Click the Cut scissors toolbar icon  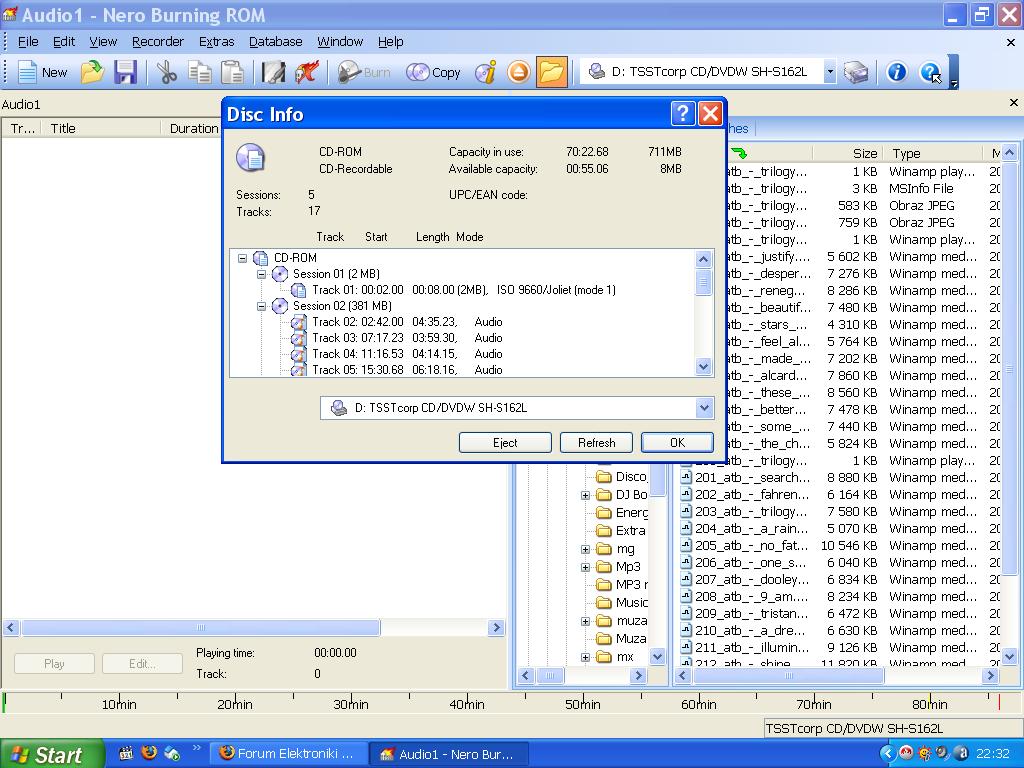point(166,72)
